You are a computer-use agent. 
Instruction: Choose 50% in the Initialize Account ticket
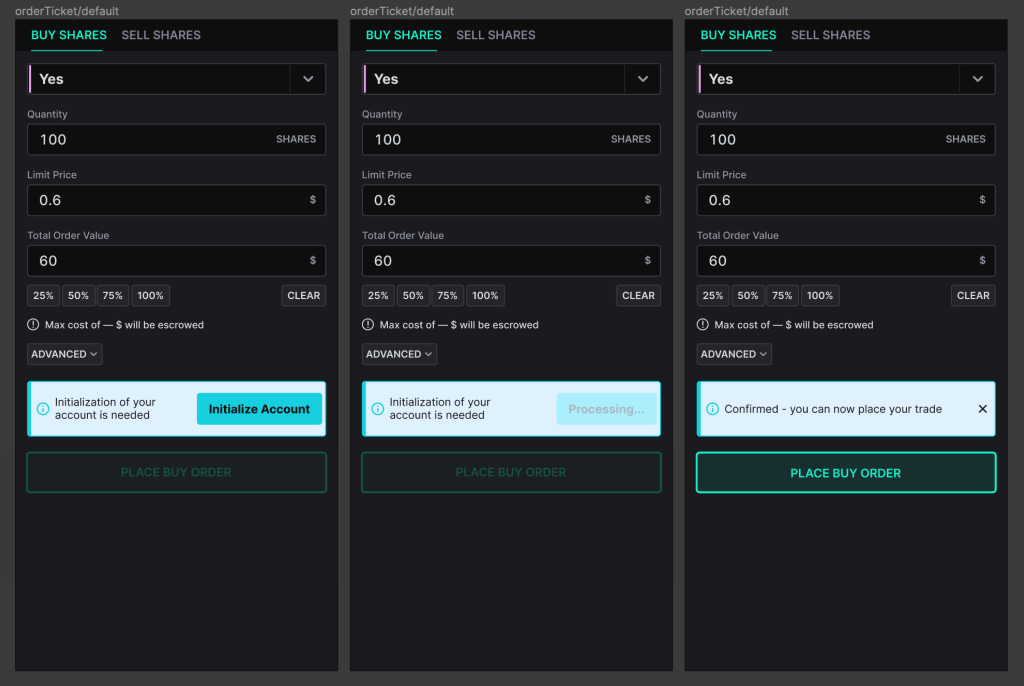[x=78, y=295]
